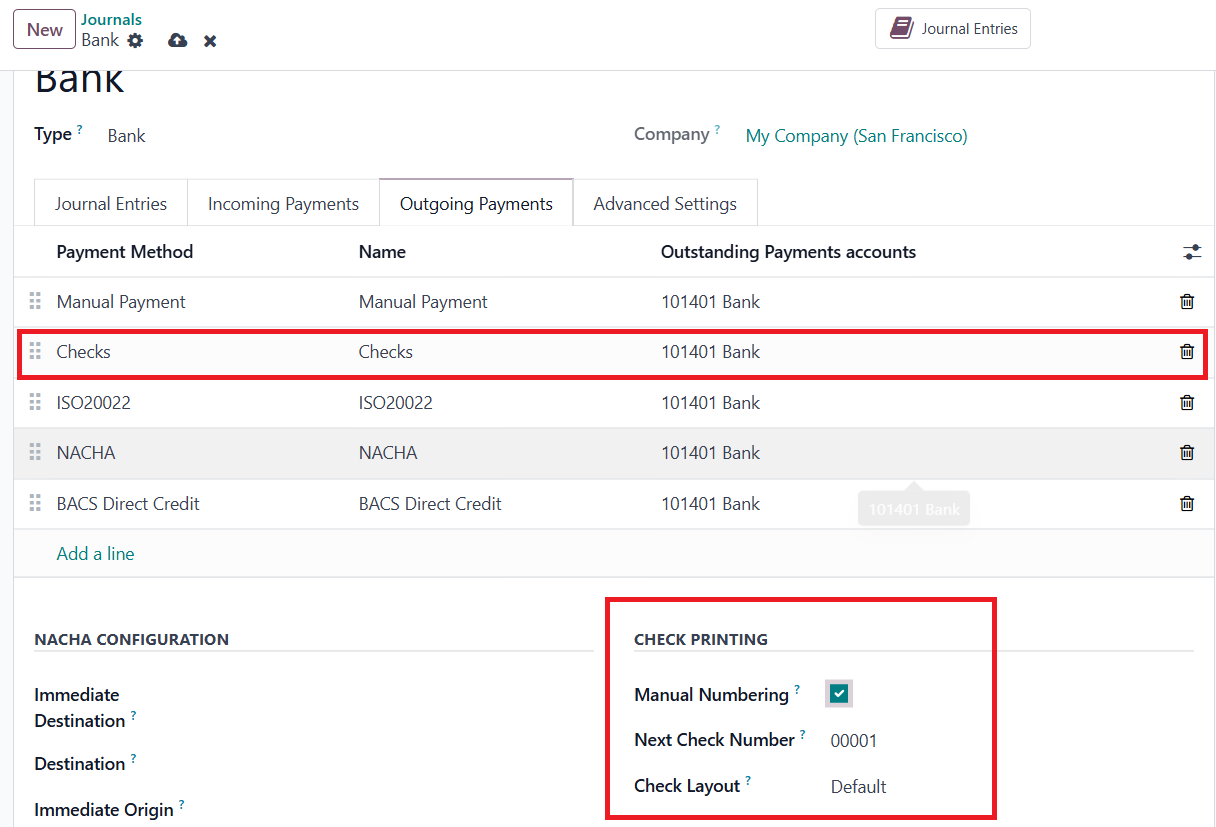Toggle the Manual Numbering checkbox
This screenshot has width=1216, height=827.
(x=839, y=694)
